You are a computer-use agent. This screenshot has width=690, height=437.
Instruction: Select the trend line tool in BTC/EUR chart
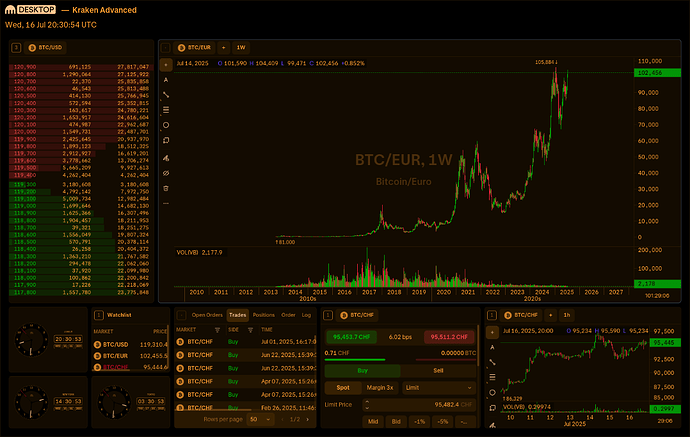(166, 95)
